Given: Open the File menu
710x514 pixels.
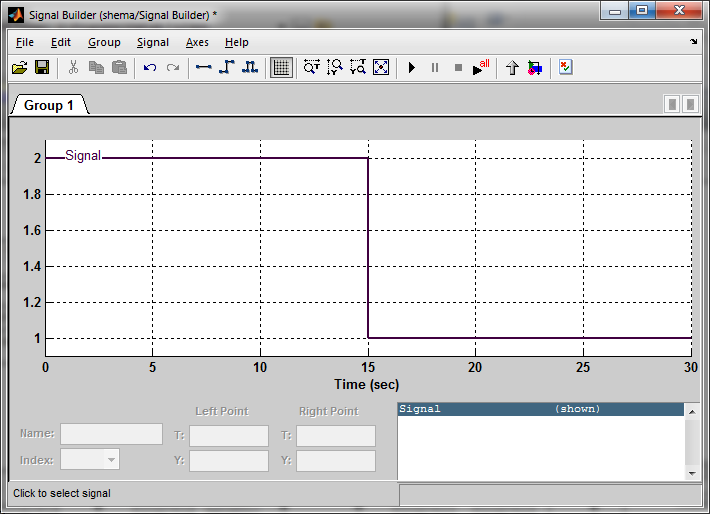Looking at the screenshot, I should 24,42.
